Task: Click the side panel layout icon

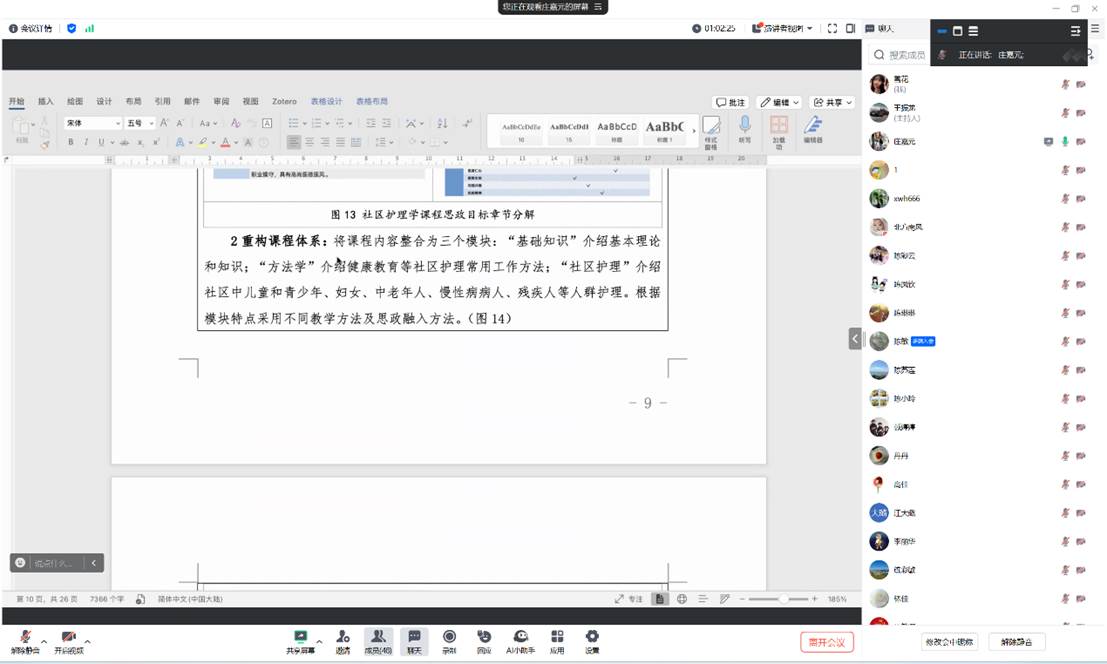Action: click(x=850, y=28)
